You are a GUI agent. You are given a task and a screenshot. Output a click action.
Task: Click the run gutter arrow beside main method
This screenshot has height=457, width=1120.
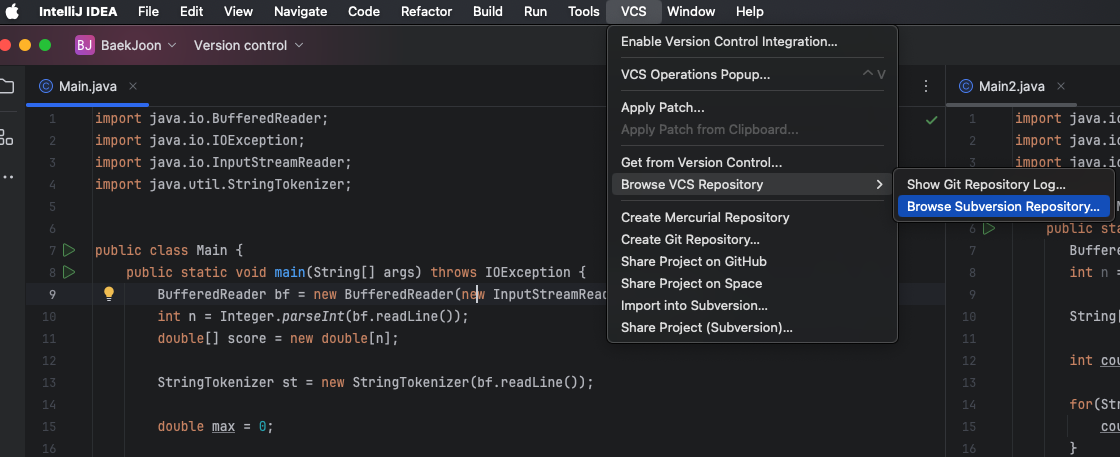point(69,272)
